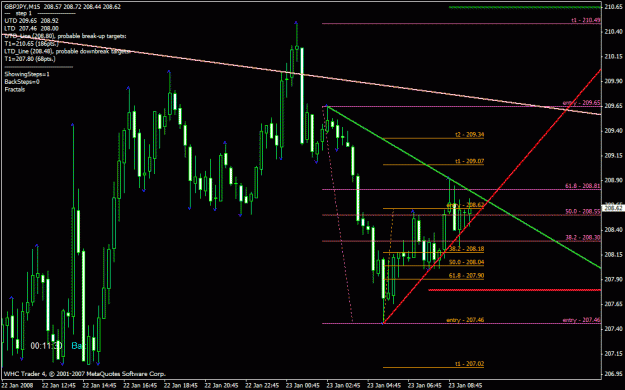Select the thick red horizontal support line
The height and width of the screenshot is (390, 625).
[x=514, y=290]
